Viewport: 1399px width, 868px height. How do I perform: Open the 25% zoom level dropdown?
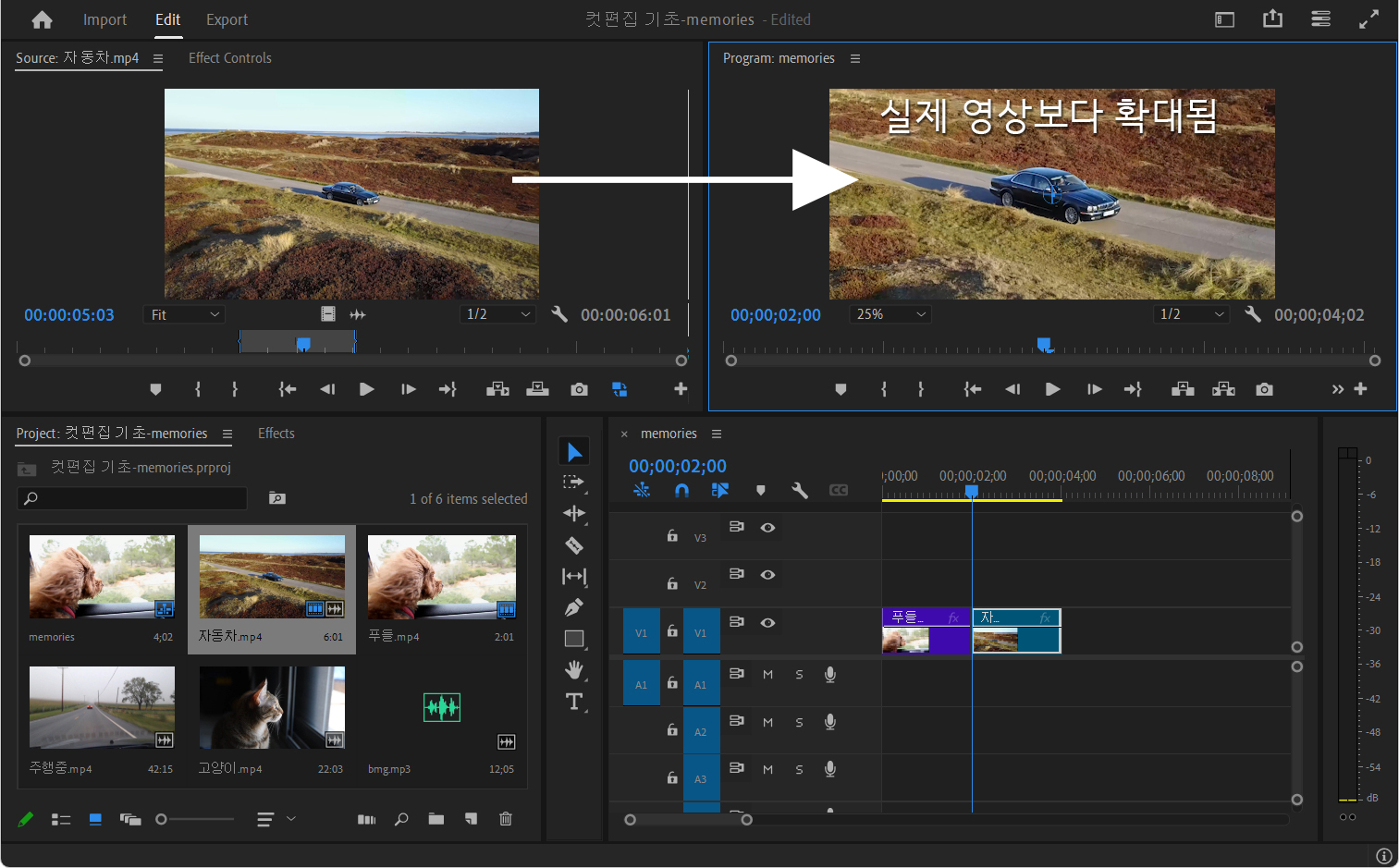pyautogui.click(x=890, y=315)
